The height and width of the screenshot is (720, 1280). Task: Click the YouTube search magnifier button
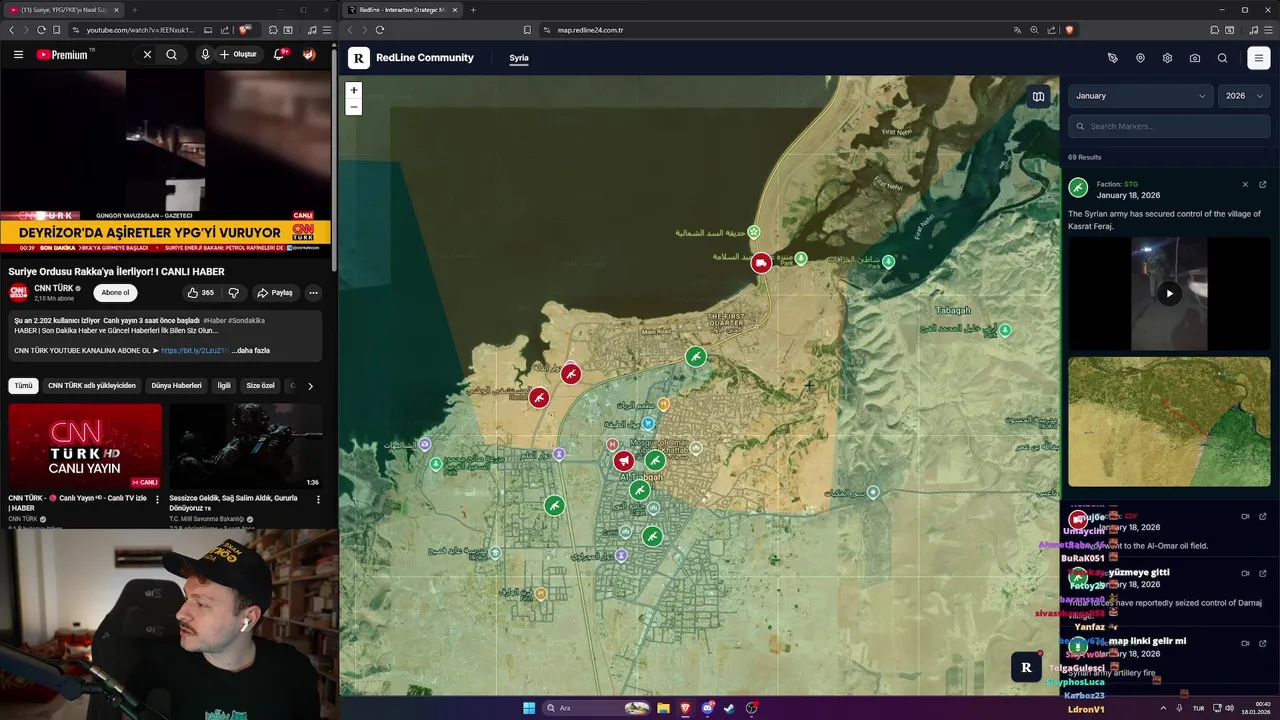172,54
